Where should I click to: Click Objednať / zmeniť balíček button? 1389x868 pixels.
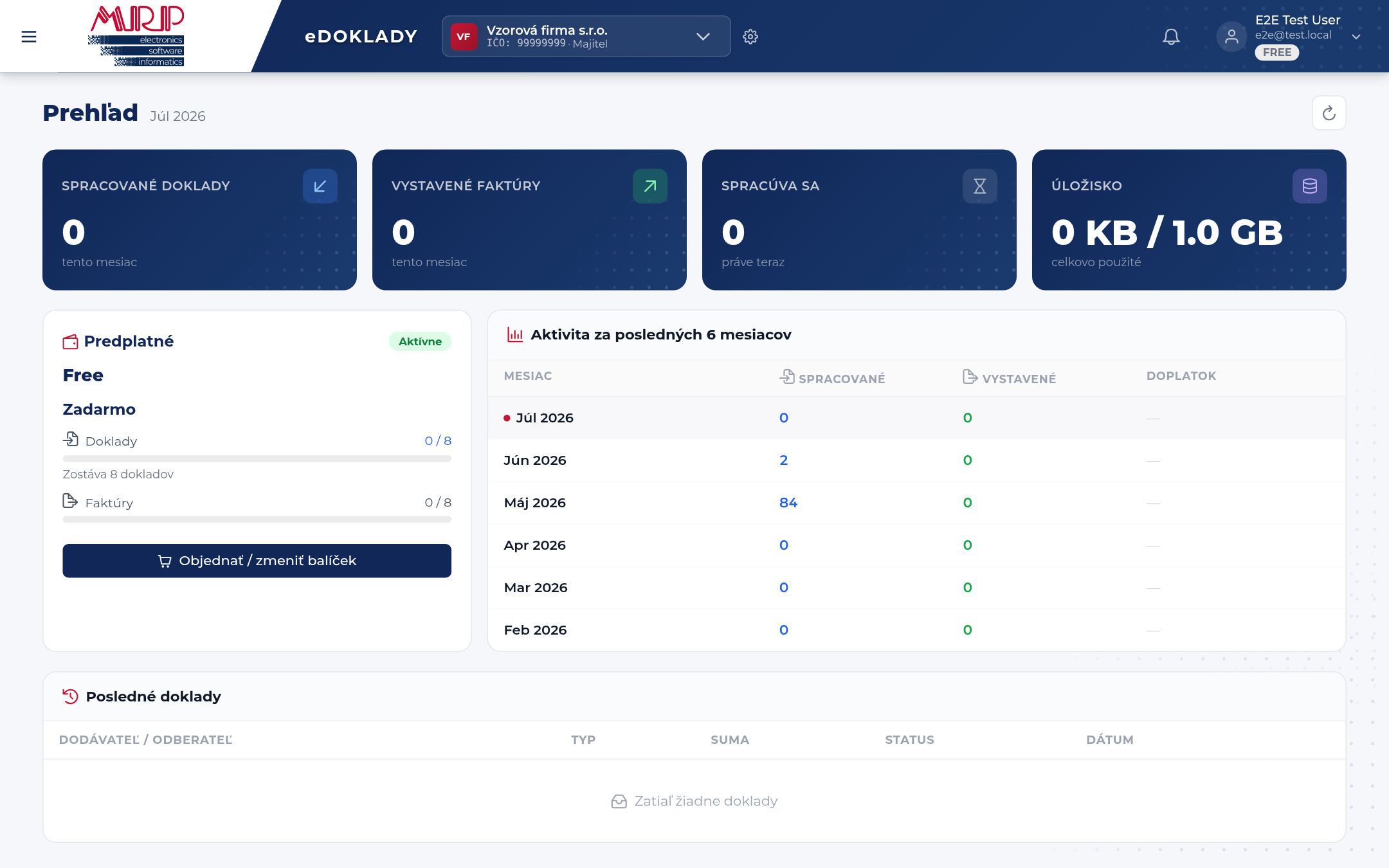point(257,561)
